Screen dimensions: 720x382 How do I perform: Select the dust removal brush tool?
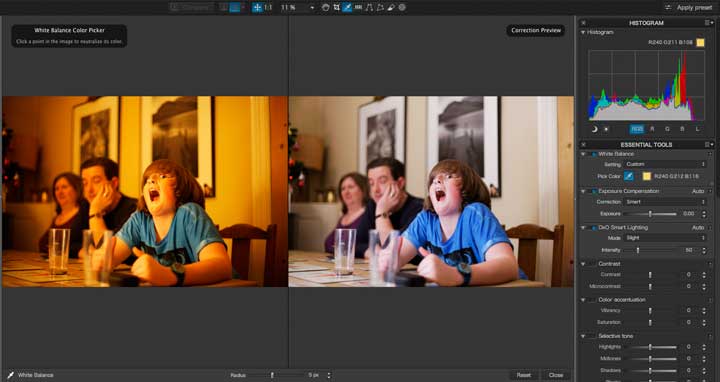pyautogui.click(x=391, y=7)
